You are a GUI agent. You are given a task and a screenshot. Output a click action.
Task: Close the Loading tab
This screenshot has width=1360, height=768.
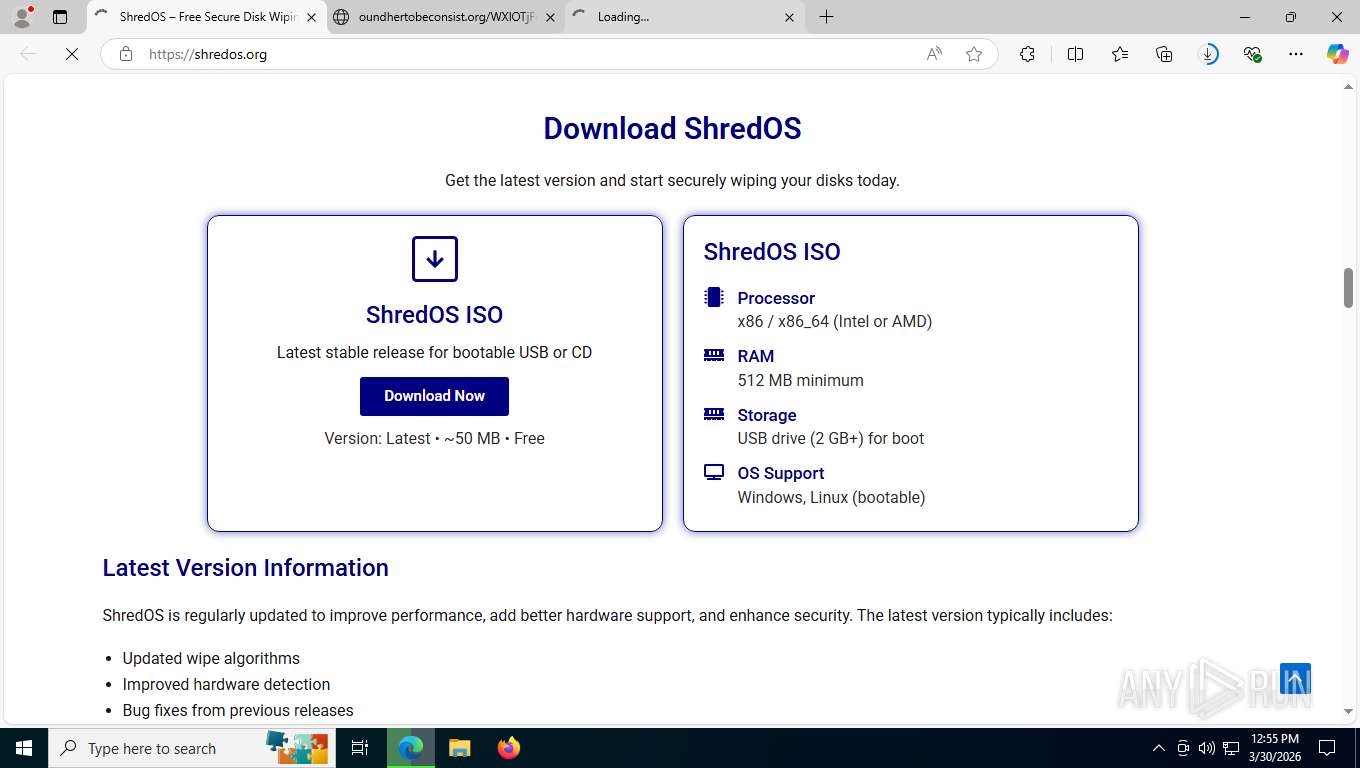789,17
